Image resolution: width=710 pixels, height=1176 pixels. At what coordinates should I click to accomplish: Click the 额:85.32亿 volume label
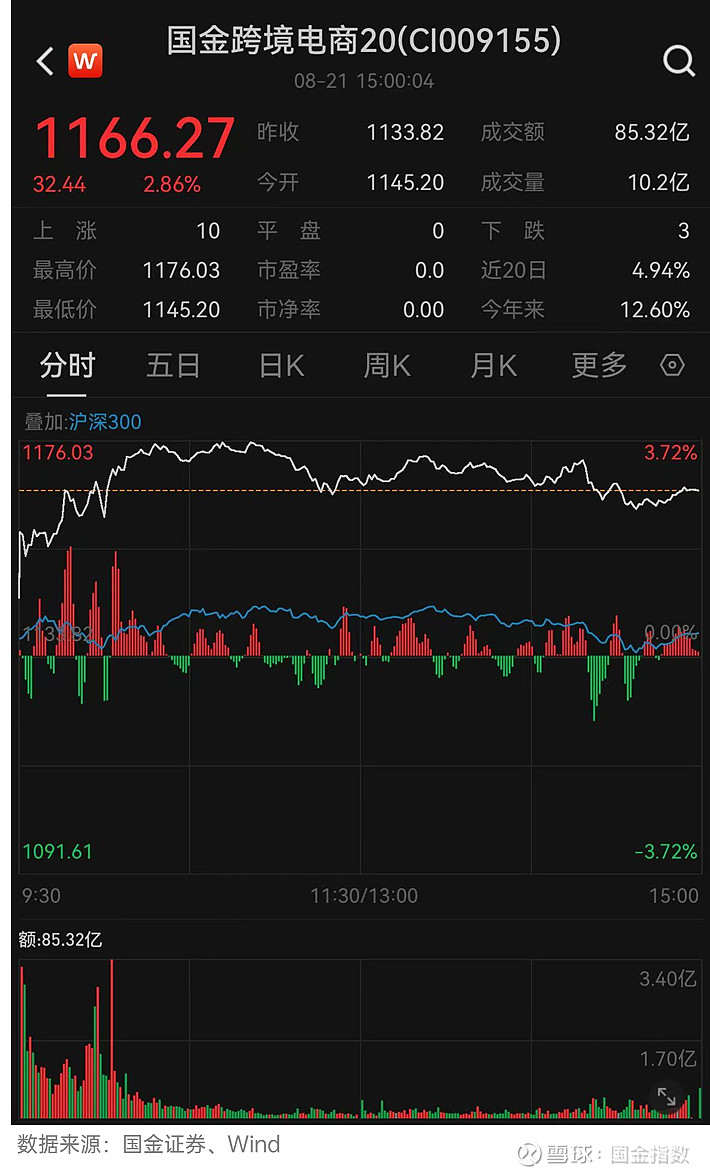tap(61, 939)
